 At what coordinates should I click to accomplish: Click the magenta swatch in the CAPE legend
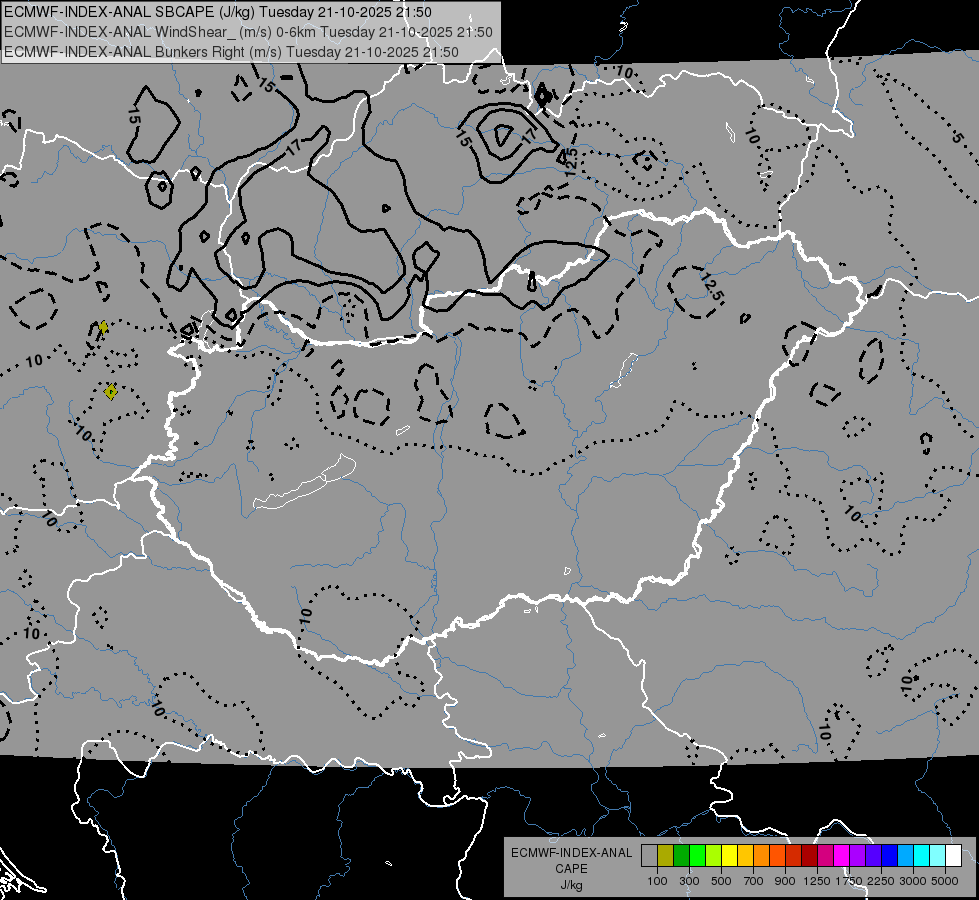pyautogui.click(x=842, y=856)
